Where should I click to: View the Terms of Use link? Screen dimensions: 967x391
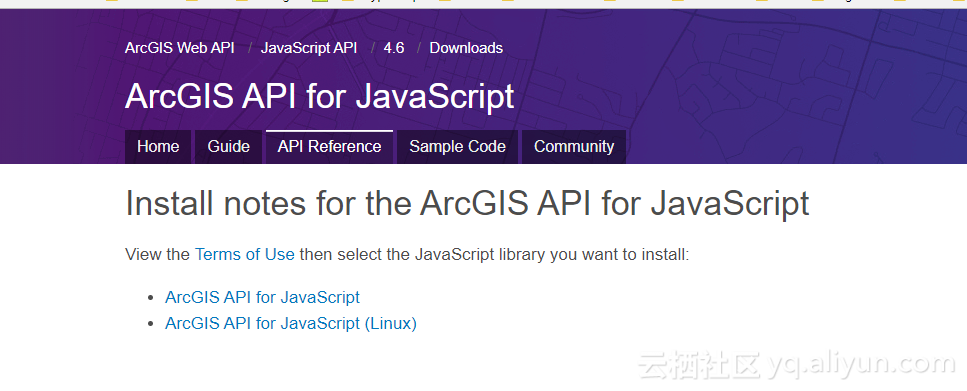(244, 254)
